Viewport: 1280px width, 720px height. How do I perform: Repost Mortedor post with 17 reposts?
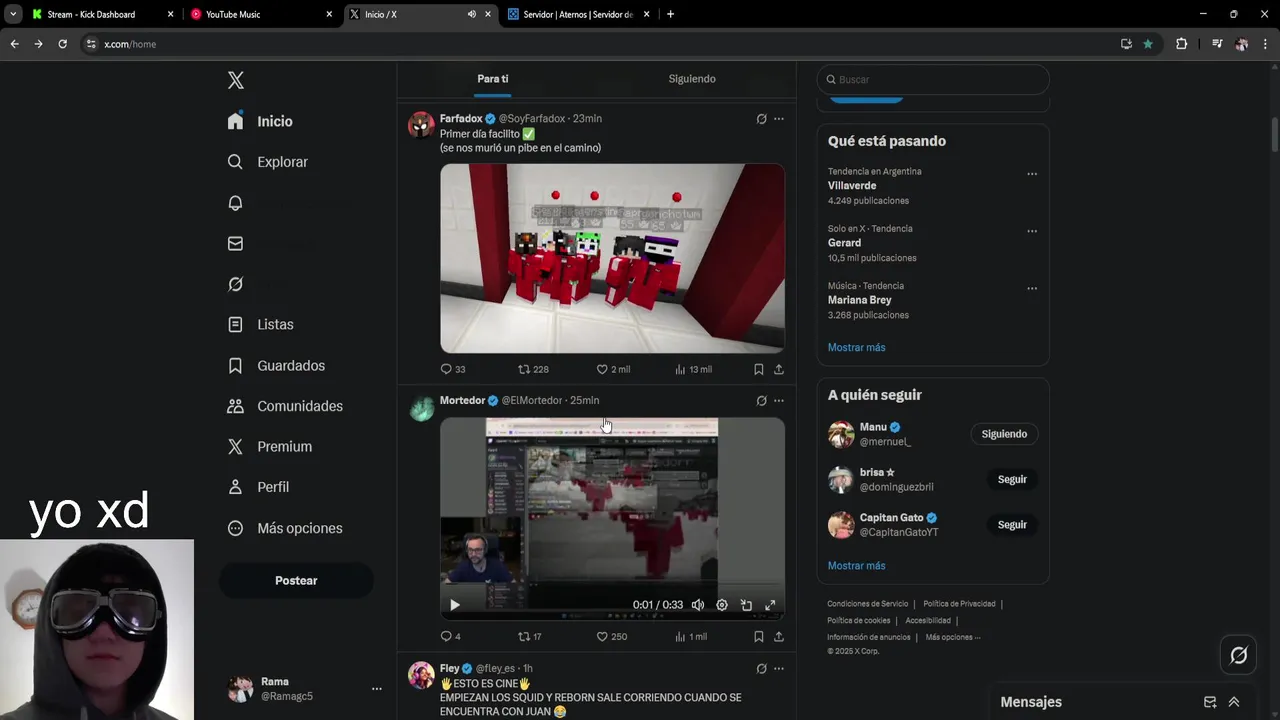click(x=530, y=636)
